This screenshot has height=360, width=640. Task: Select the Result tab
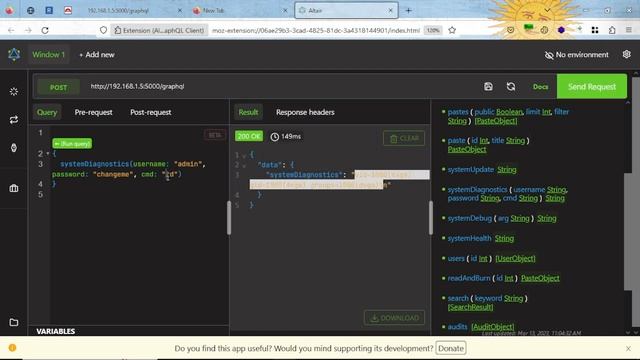pyautogui.click(x=248, y=112)
